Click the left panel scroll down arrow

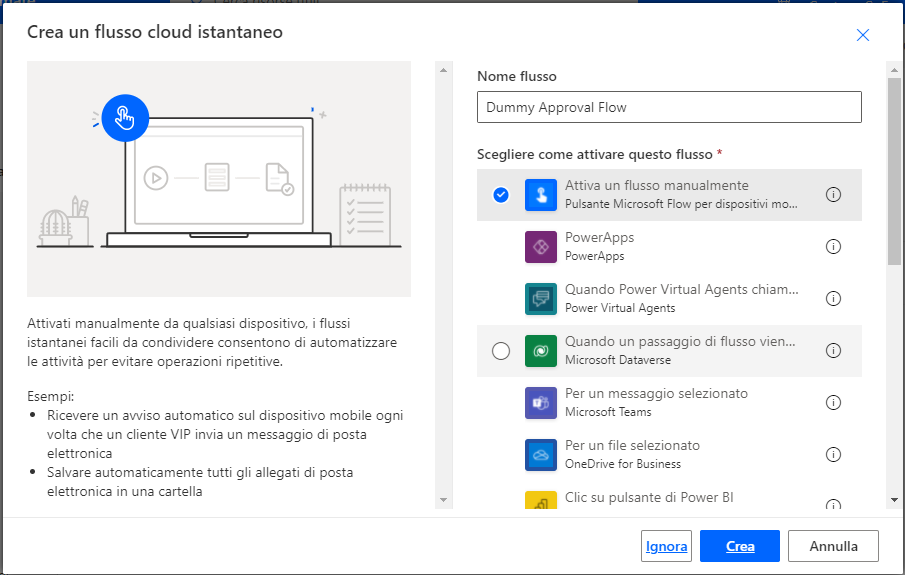[443, 500]
